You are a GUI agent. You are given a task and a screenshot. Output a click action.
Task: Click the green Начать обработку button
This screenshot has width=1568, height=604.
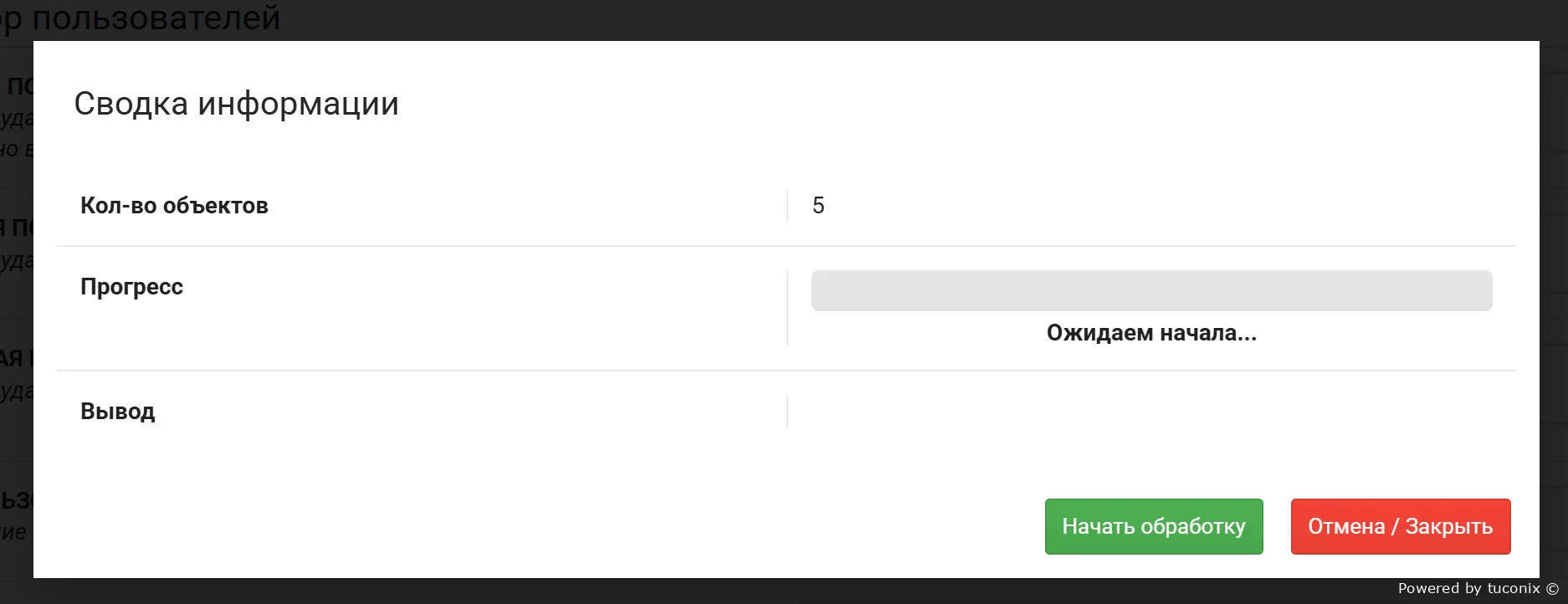pos(1153,526)
